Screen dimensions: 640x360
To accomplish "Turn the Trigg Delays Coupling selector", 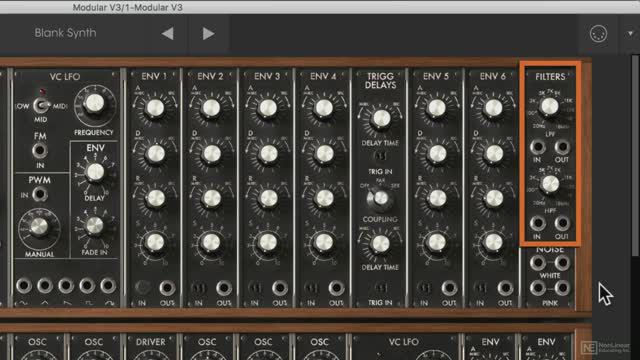I will [380, 199].
